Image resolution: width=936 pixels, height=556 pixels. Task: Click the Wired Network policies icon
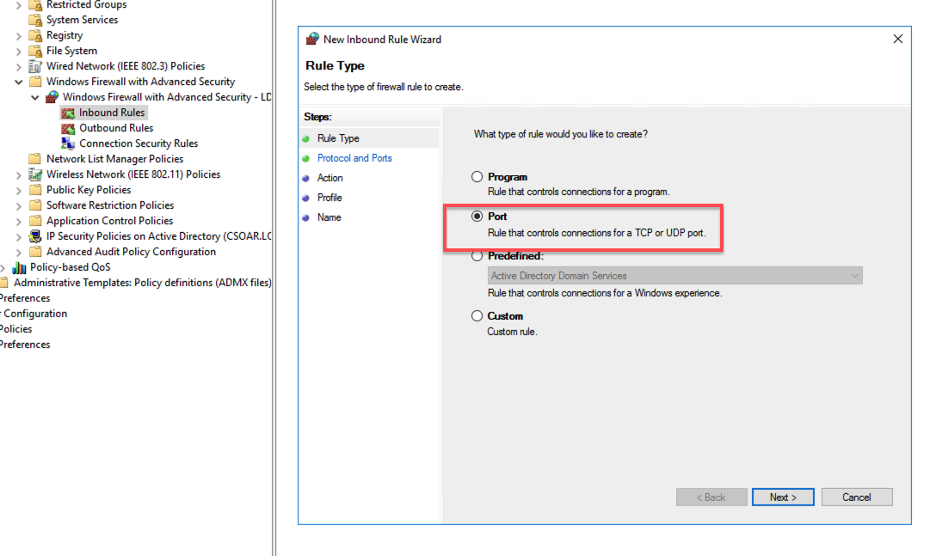tap(35, 67)
